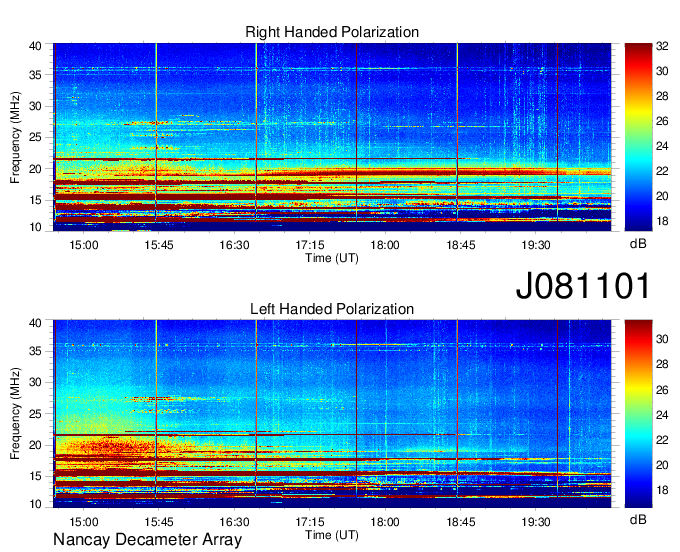Click the 18 value on the upper colorbar scale
The height and width of the screenshot is (552, 680).
point(662,222)
